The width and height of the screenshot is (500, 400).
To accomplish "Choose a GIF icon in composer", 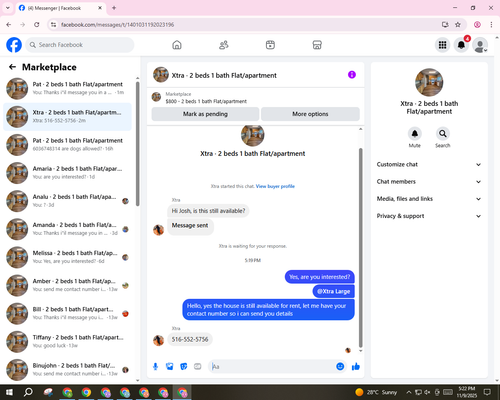I will coord(198,367).
